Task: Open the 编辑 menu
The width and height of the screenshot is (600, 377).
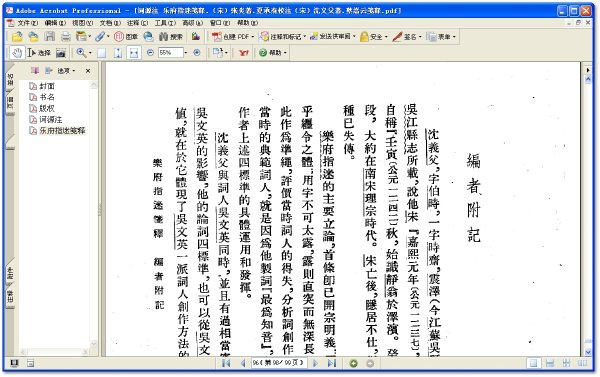Action: pos(55,23)
